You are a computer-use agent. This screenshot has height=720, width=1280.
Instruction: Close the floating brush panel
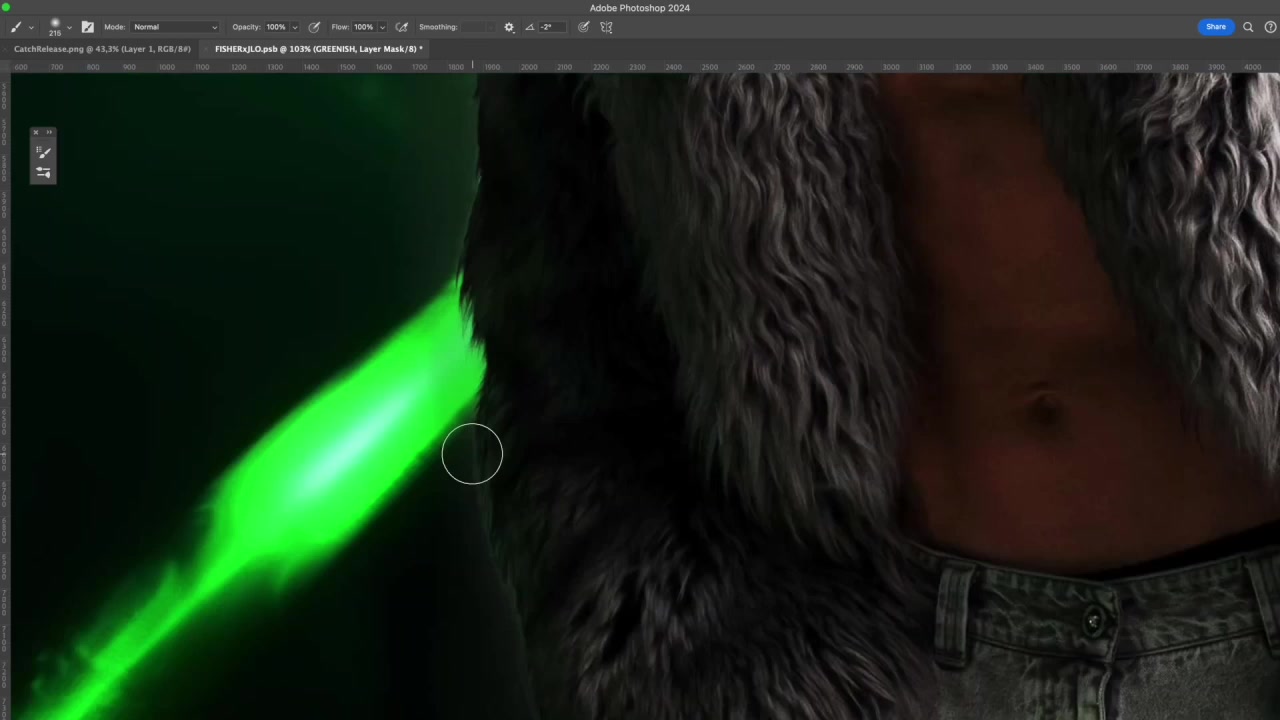click(x=36, y=132)
